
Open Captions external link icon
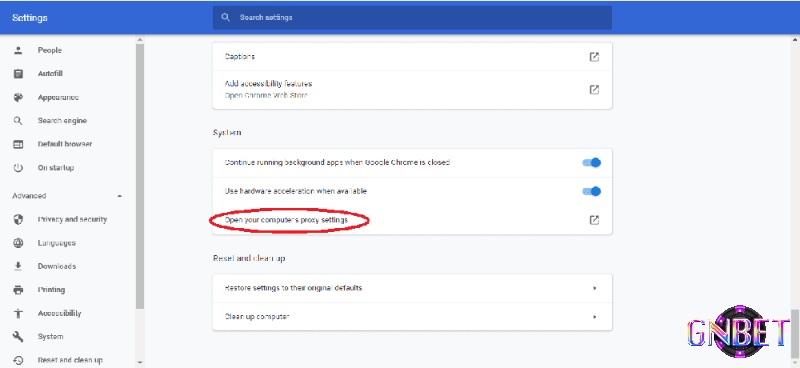tap(594, 57)
